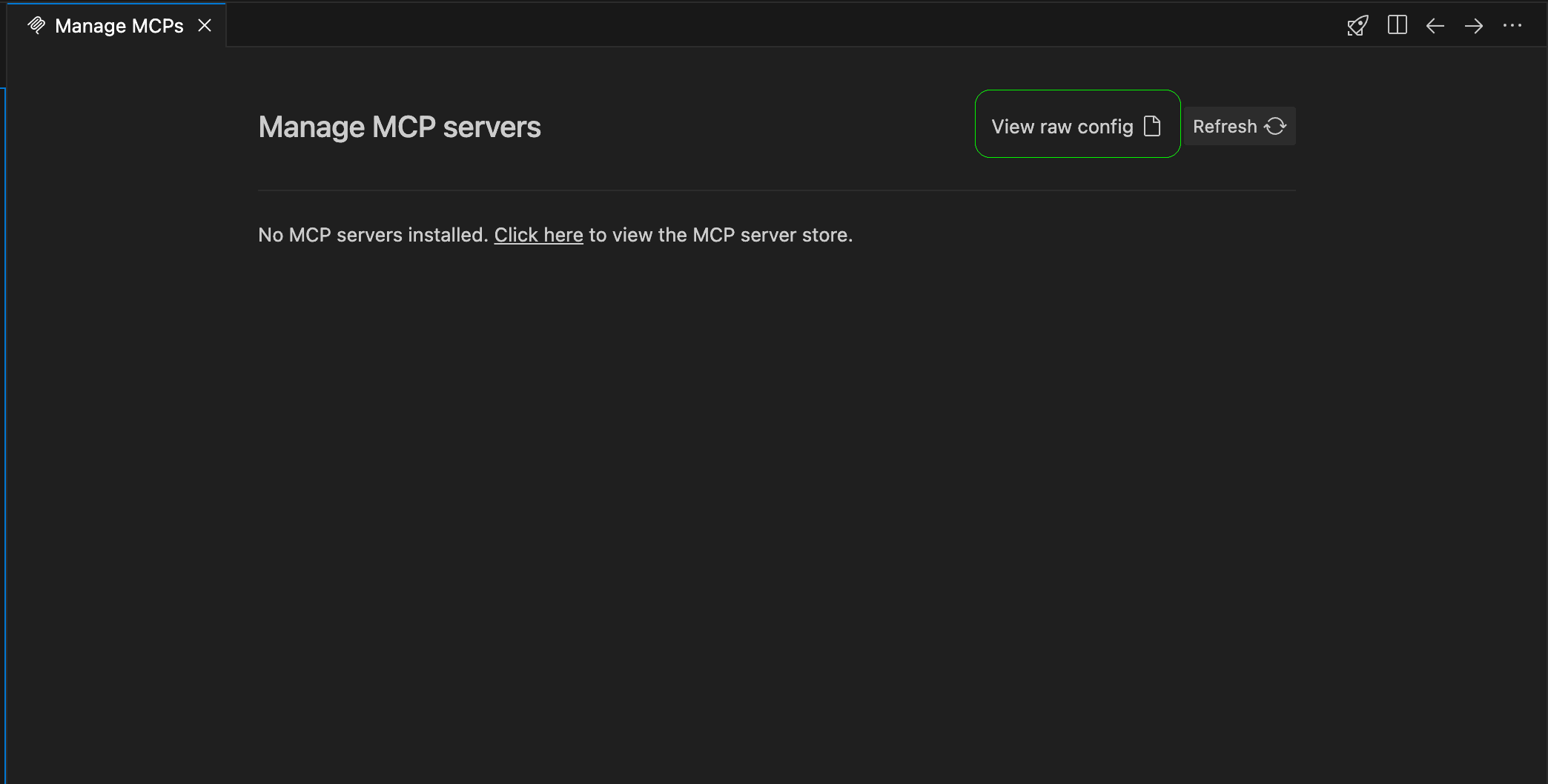The image size is (1548, 784).
Task: Click the rocket icon in the editor toolbar
Action: point(1357,26)
